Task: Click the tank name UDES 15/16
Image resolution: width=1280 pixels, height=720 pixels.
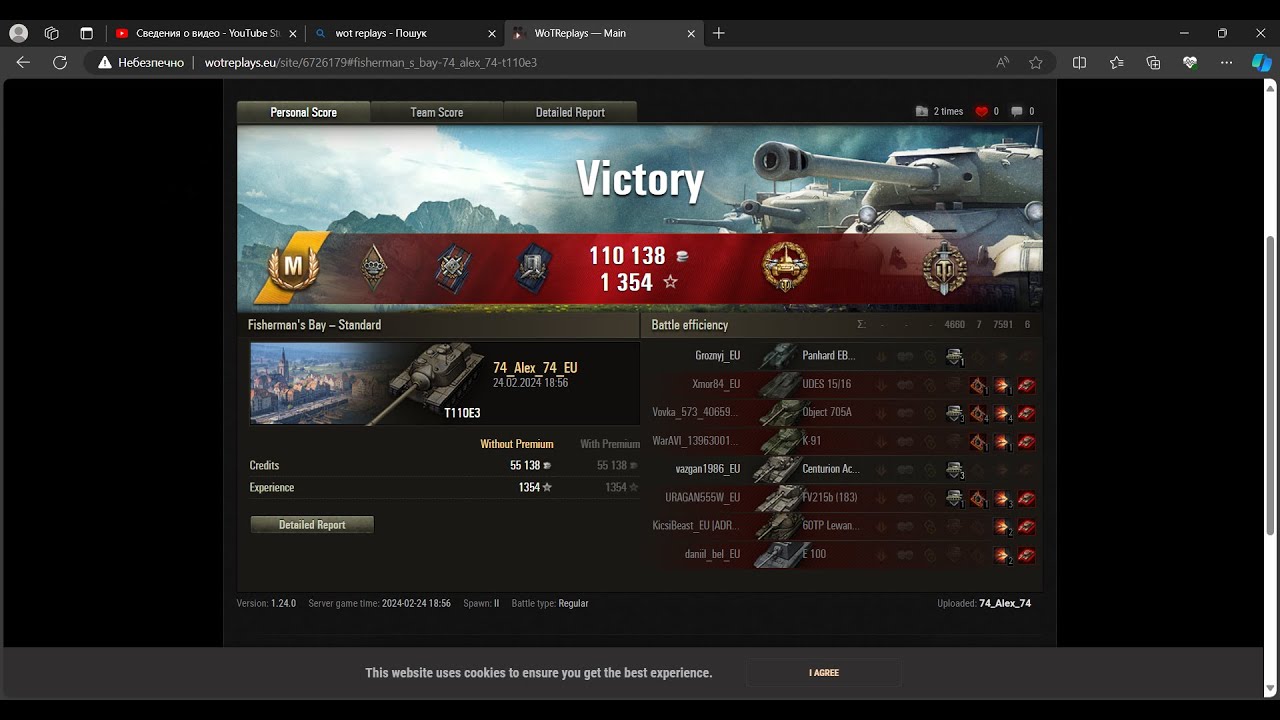Action: [x=826, y=384]
